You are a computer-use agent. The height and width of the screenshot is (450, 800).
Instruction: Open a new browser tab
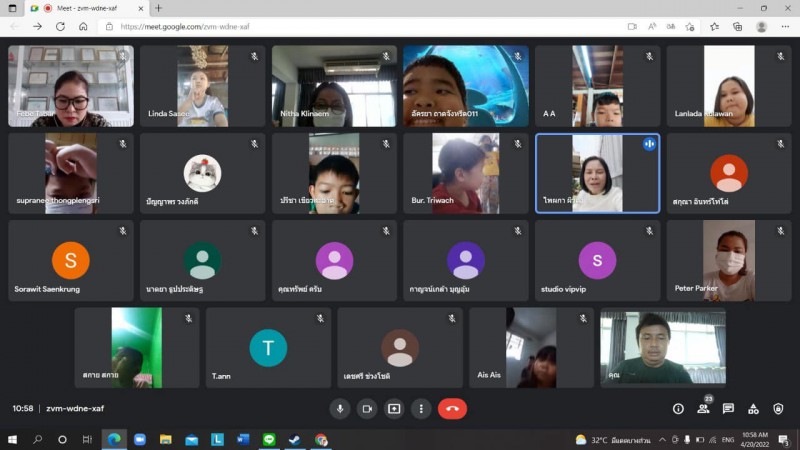[x=158, y=8]
